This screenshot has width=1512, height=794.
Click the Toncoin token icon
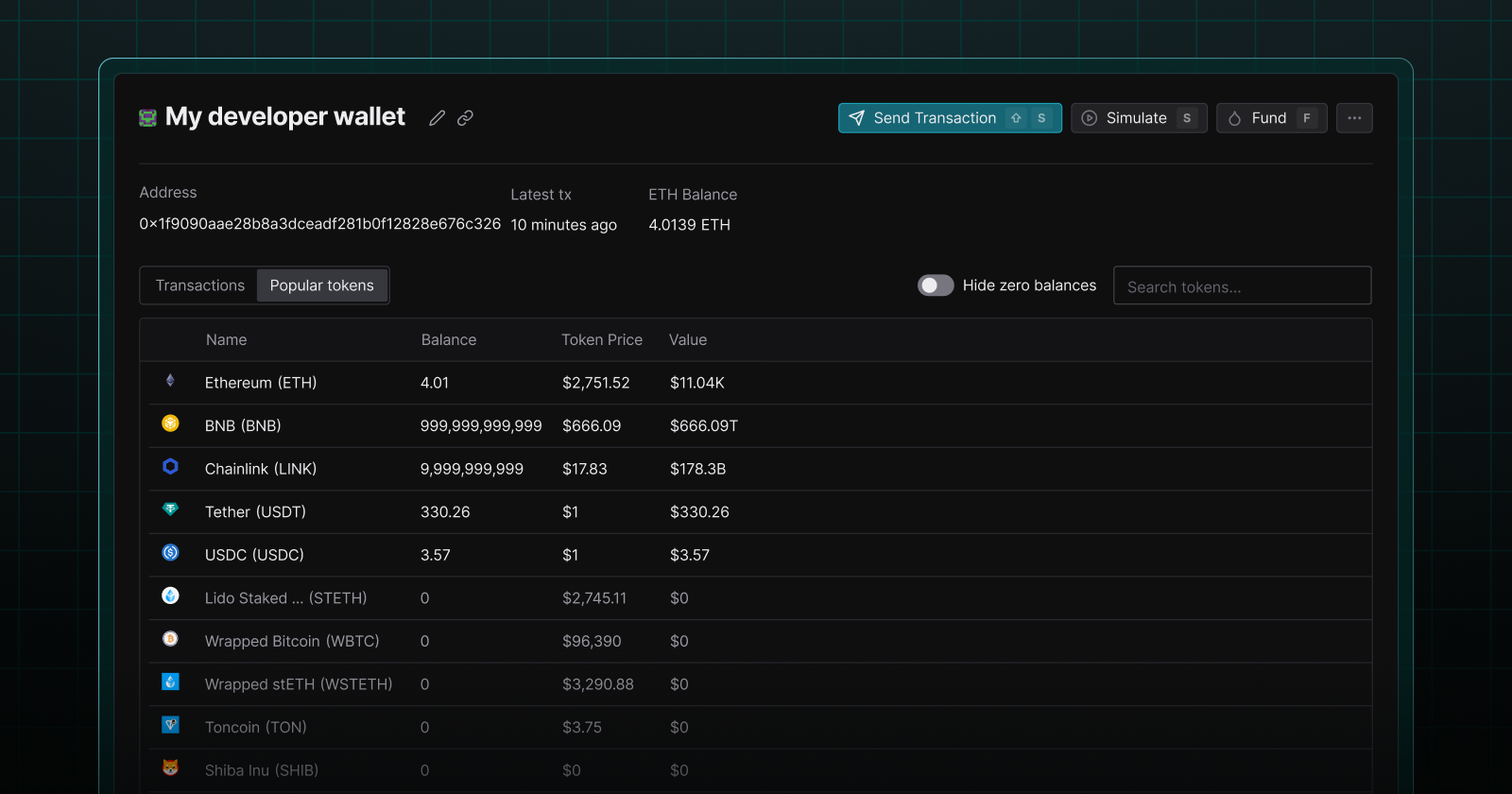click(170, 725)
